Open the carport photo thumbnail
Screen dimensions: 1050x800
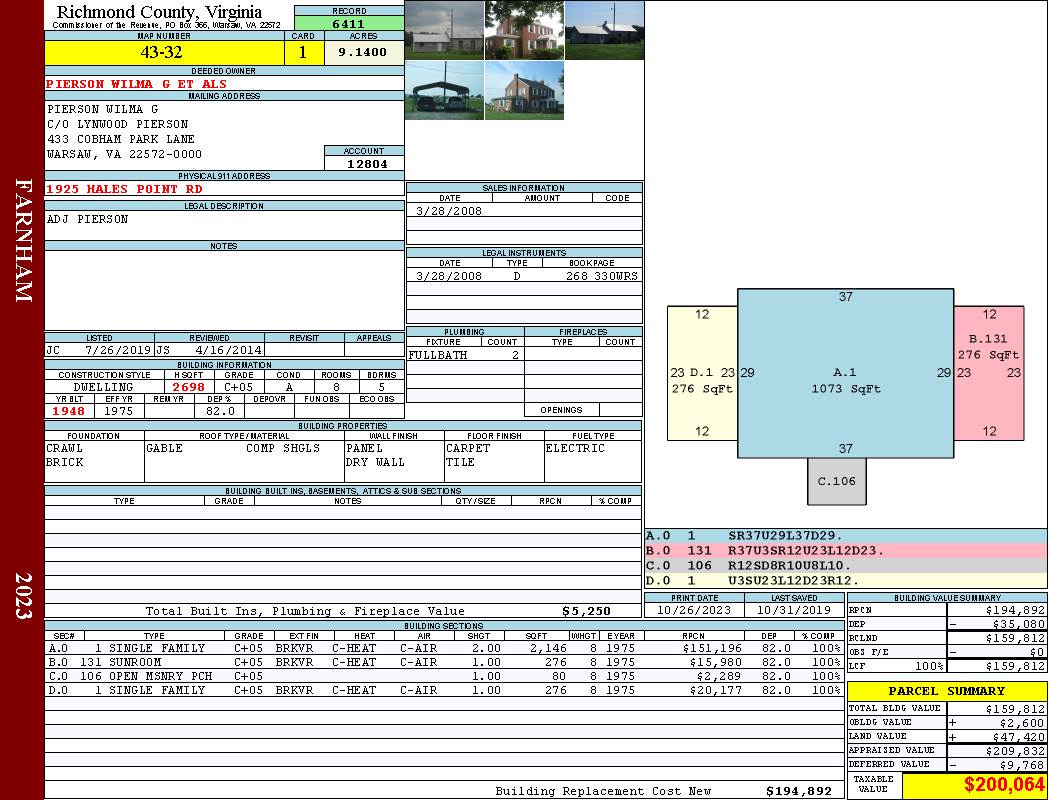pos(445,90)
